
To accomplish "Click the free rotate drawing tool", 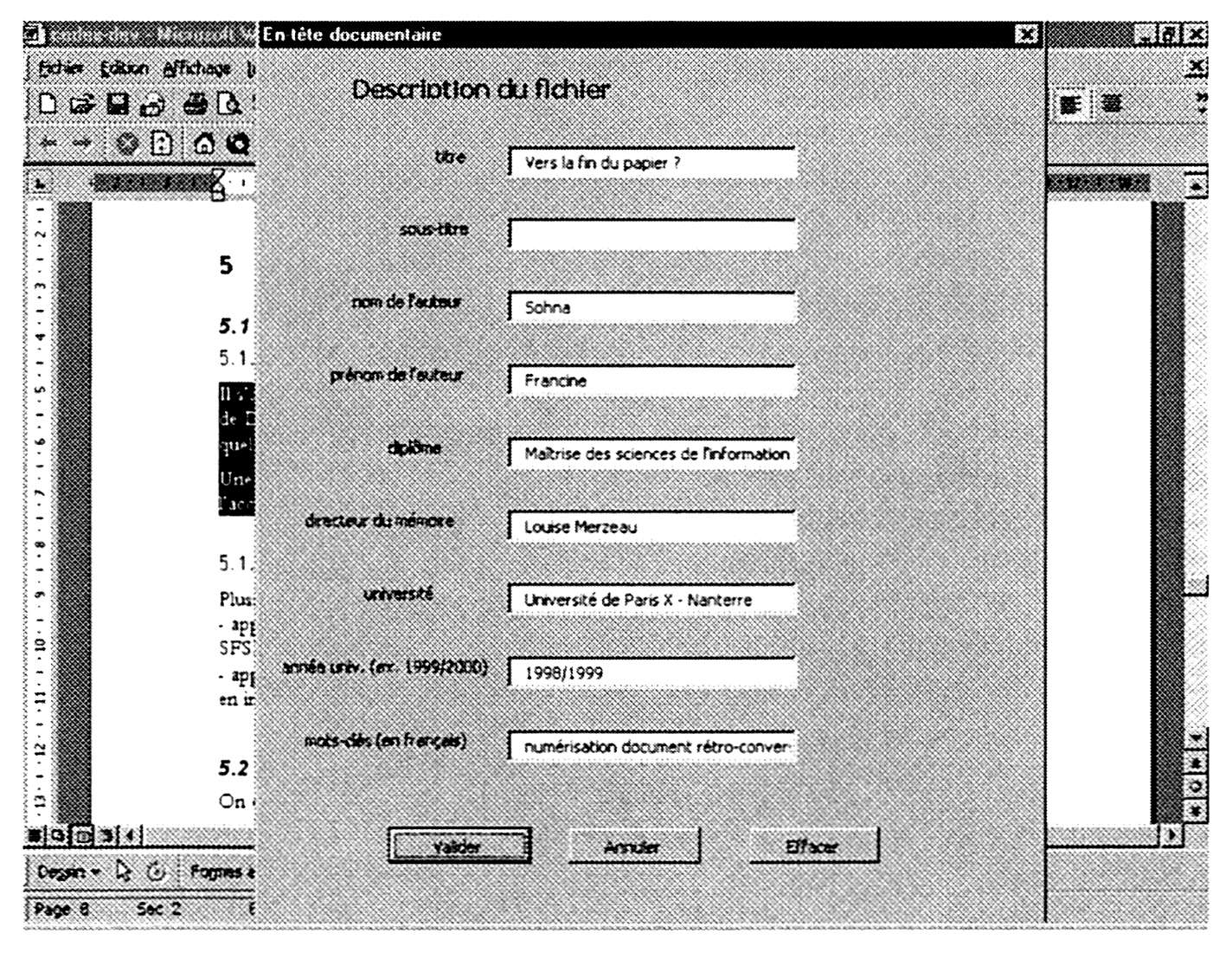I will (x=156, y=871).
